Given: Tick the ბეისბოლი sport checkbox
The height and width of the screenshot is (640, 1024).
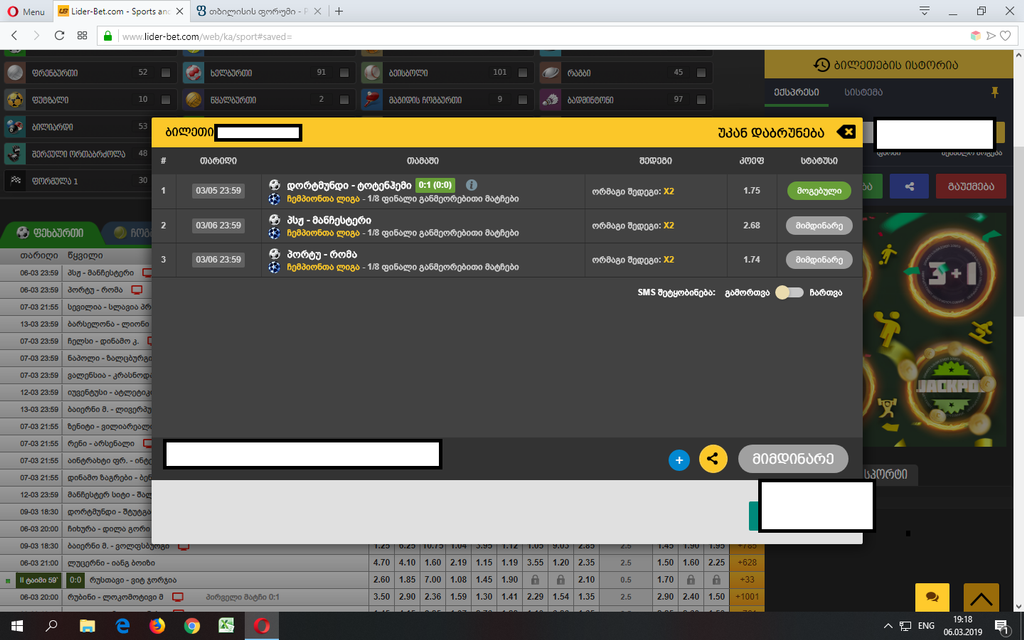Looking at the screenshot, I should [522, 72].
